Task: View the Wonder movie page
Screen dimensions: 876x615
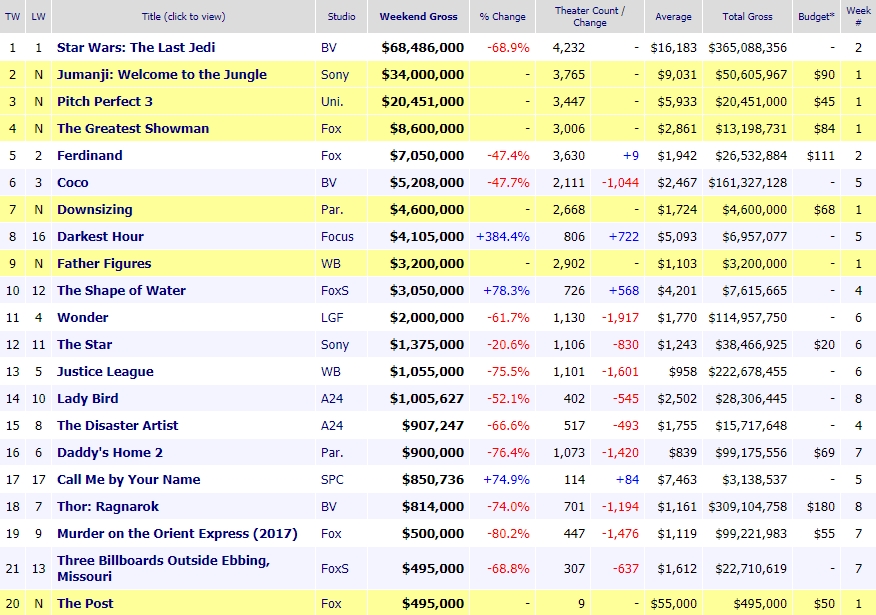Action: [x=83, y=317]
